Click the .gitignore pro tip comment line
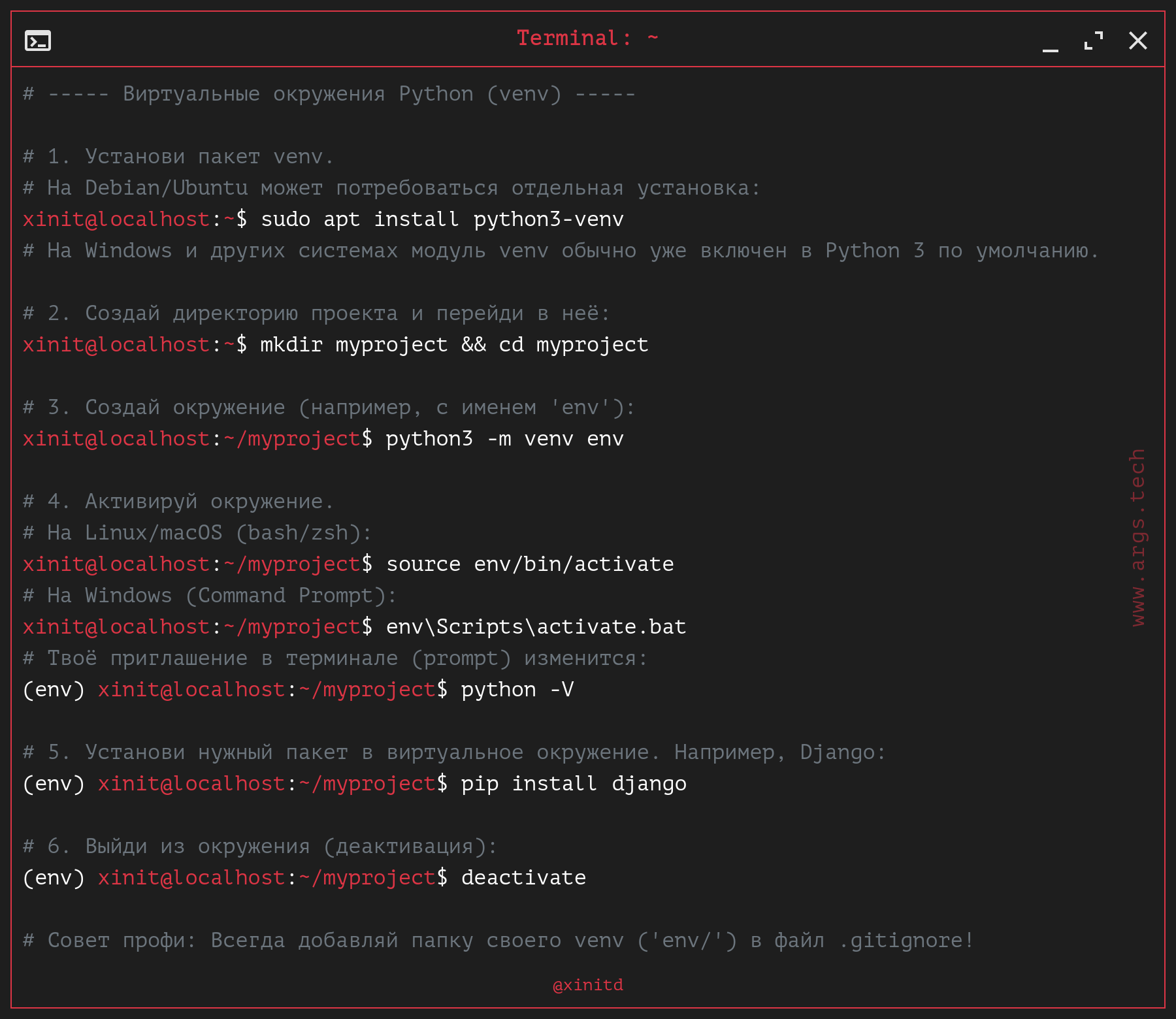 [x=498, y=941]
